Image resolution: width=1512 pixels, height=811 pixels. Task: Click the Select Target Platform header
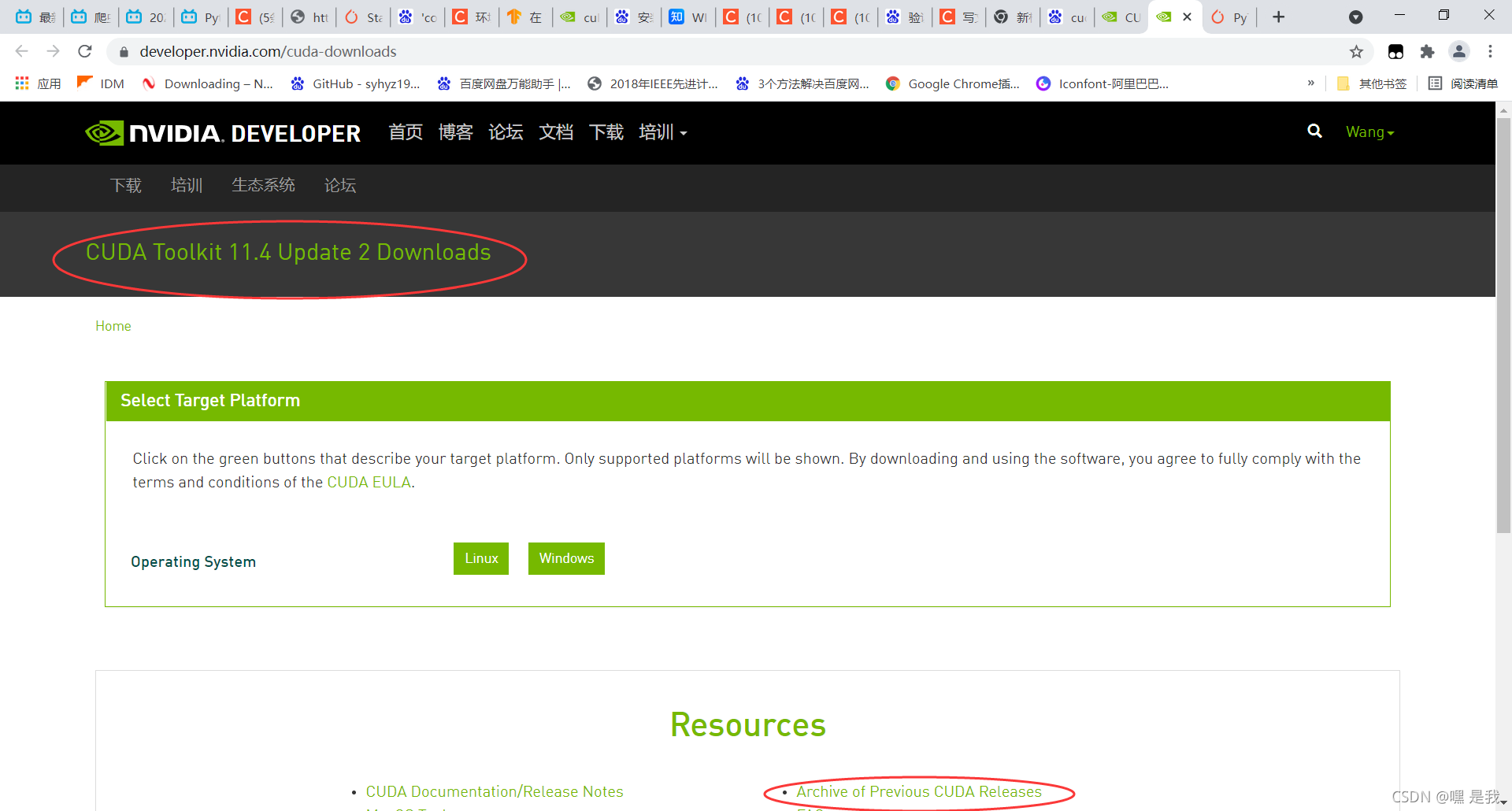(748, 401)
